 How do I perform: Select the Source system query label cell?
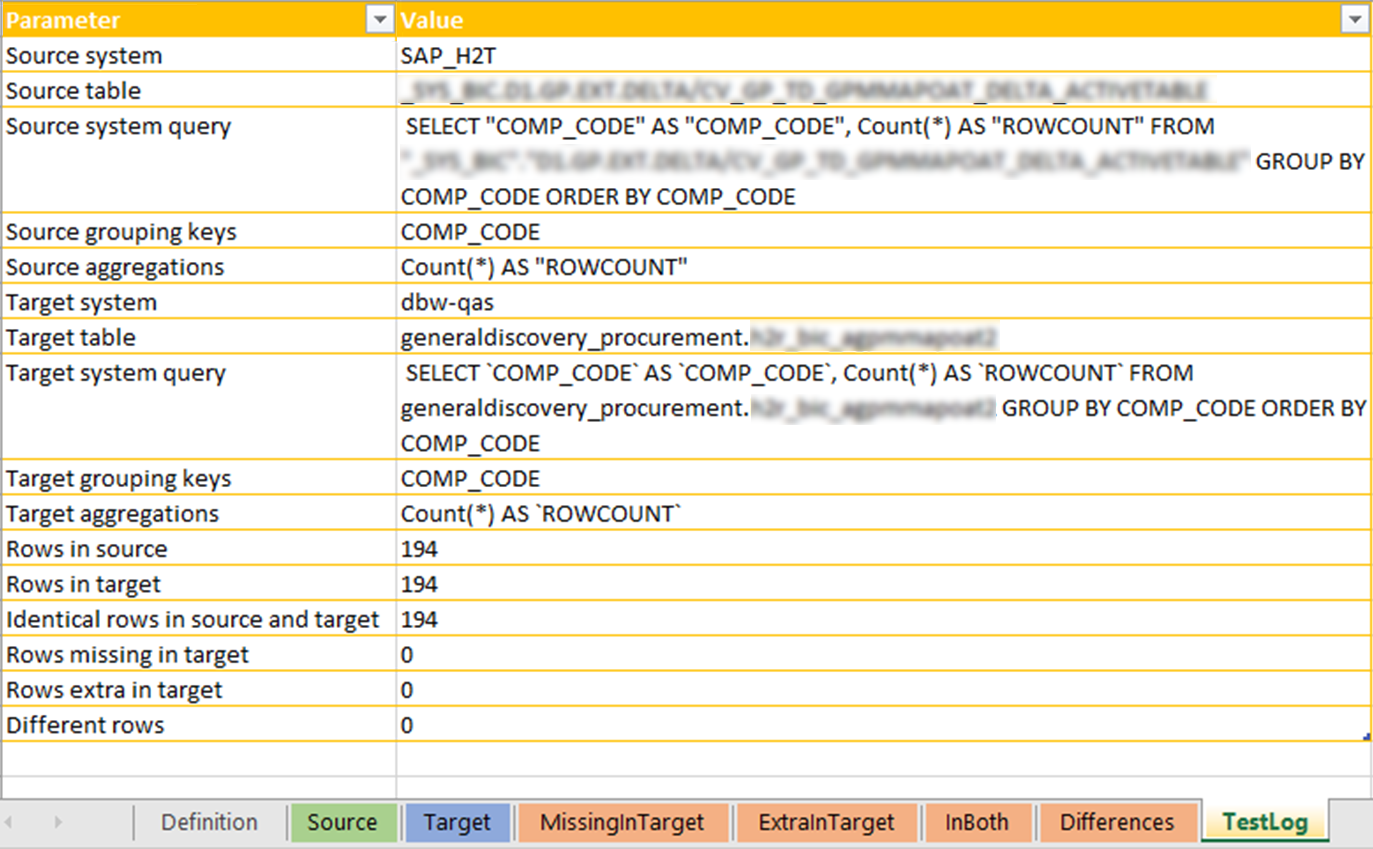[199, 161]
